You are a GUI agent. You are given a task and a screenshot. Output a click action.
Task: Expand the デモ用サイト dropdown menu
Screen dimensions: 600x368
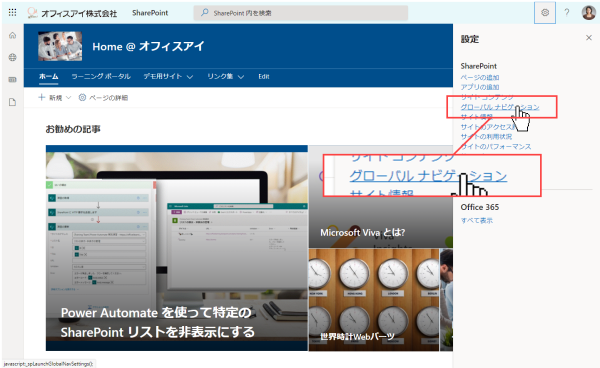click(x=168, y=77)
